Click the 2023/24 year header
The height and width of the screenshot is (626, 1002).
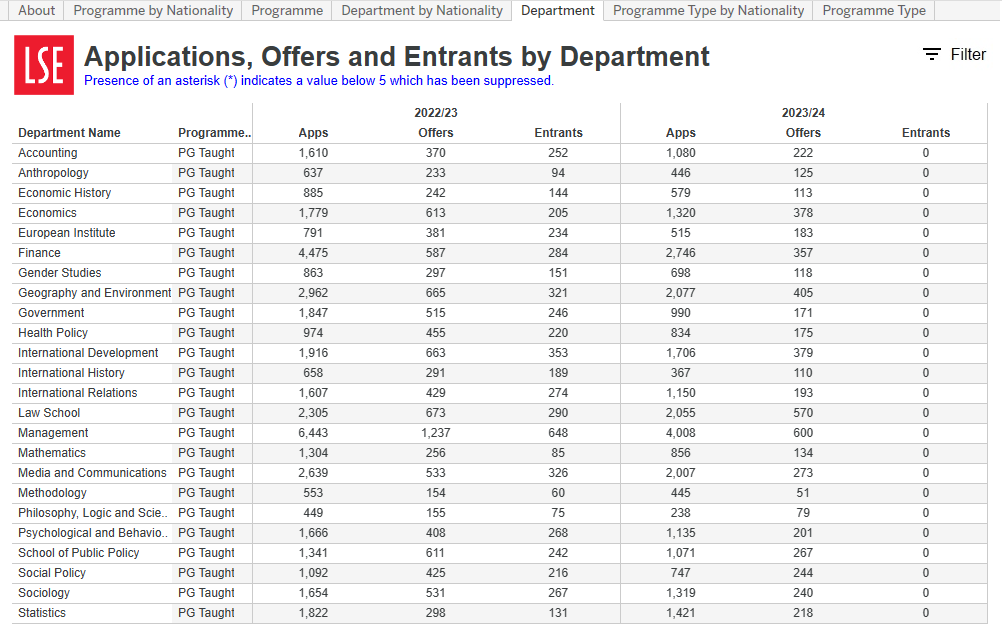point(803,113)
